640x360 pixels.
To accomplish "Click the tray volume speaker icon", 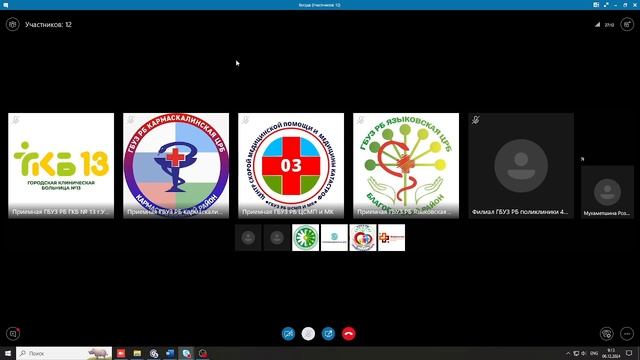I will point(584,353).
